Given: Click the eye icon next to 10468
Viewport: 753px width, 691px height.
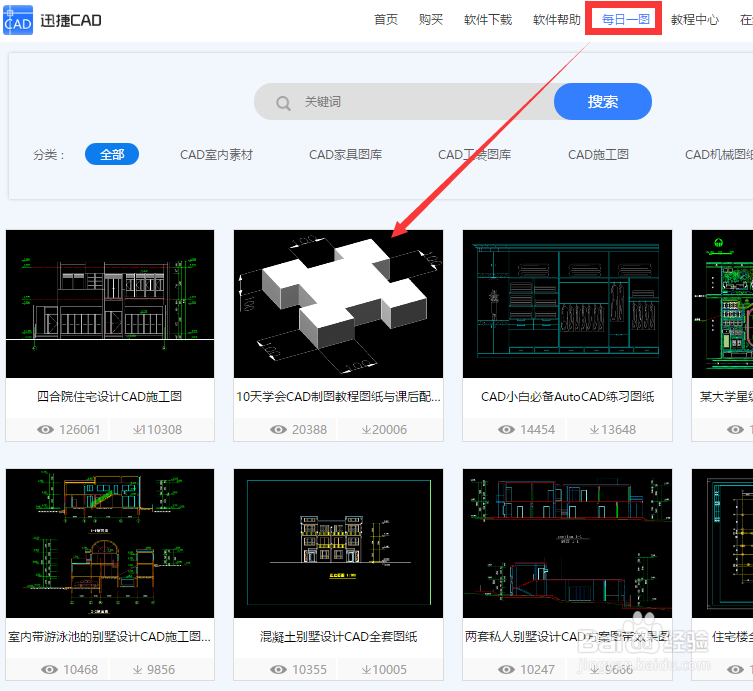Looking at the screenshot, I should 49,669.
